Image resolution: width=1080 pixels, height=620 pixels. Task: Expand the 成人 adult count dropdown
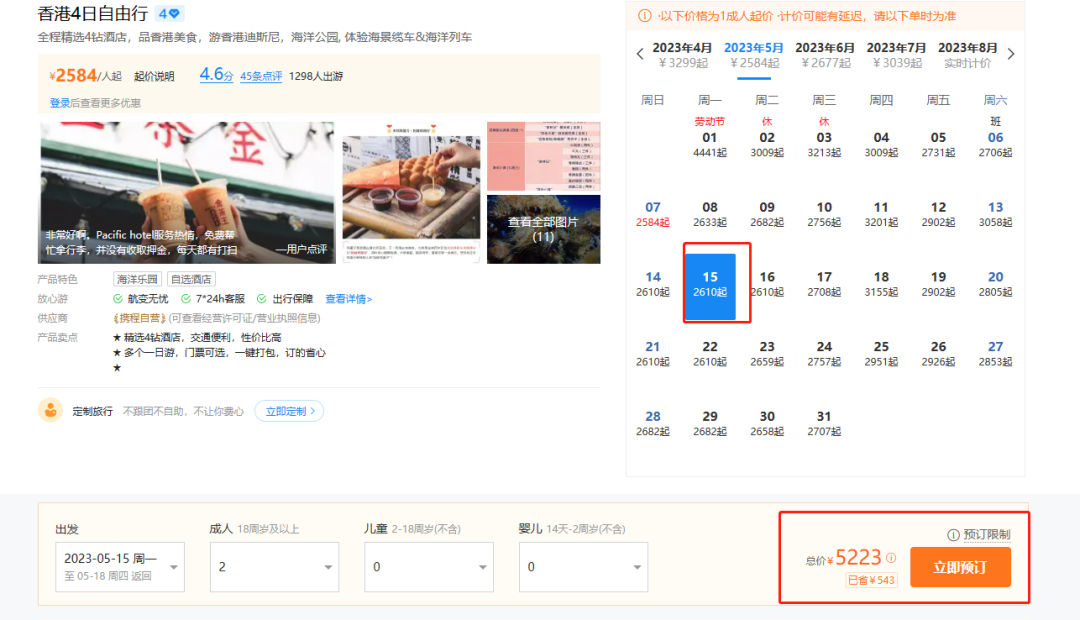(273, 567)
